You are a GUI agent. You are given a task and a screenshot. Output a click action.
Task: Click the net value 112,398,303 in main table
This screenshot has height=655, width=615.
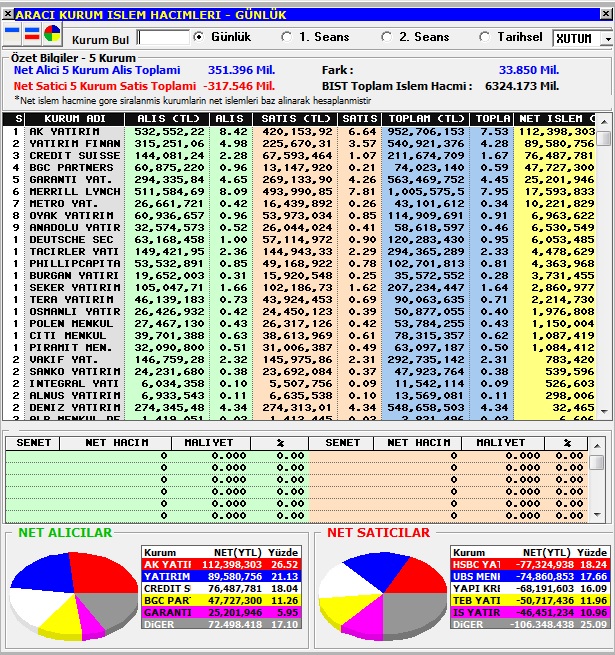(557, 132)
